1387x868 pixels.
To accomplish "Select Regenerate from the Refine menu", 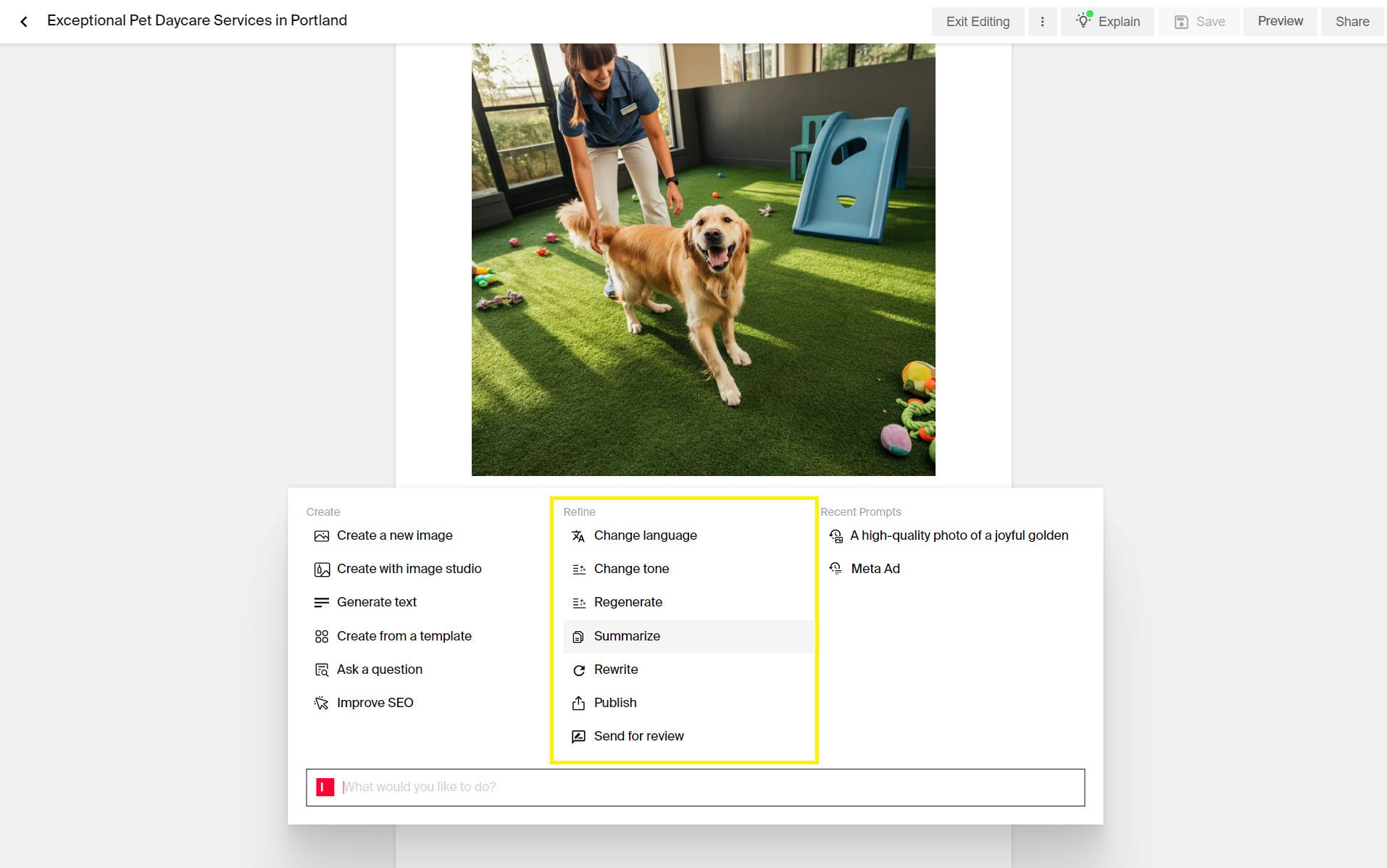I will (x=628, y=602).
